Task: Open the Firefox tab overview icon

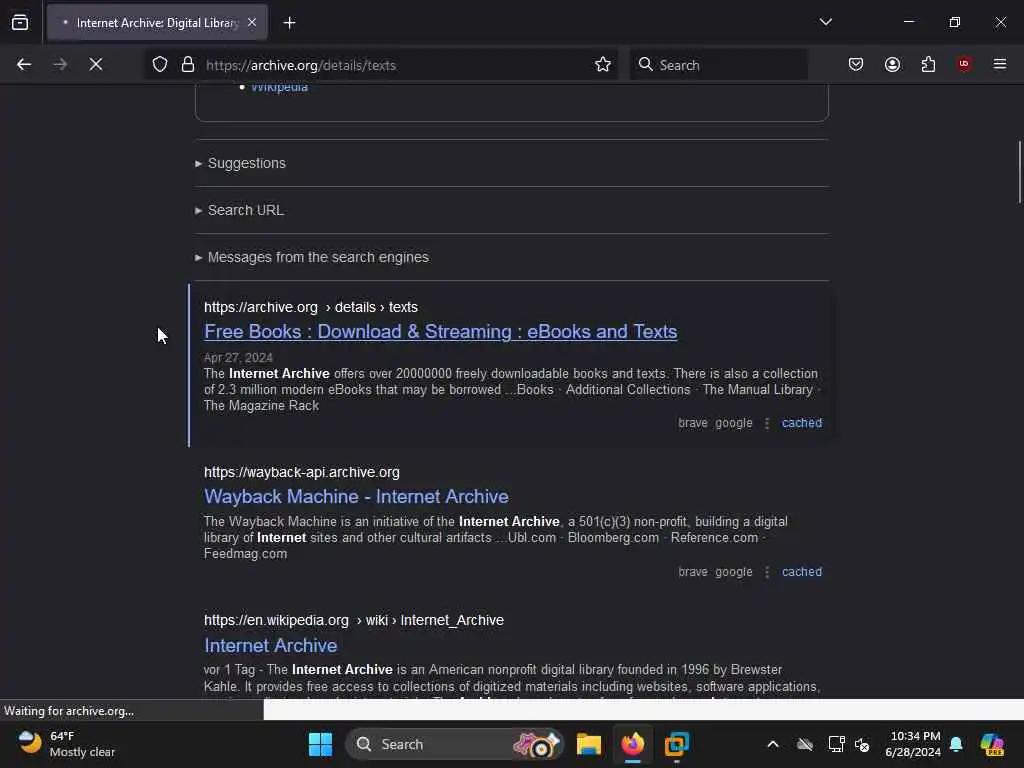Action: tap(20, 23)
